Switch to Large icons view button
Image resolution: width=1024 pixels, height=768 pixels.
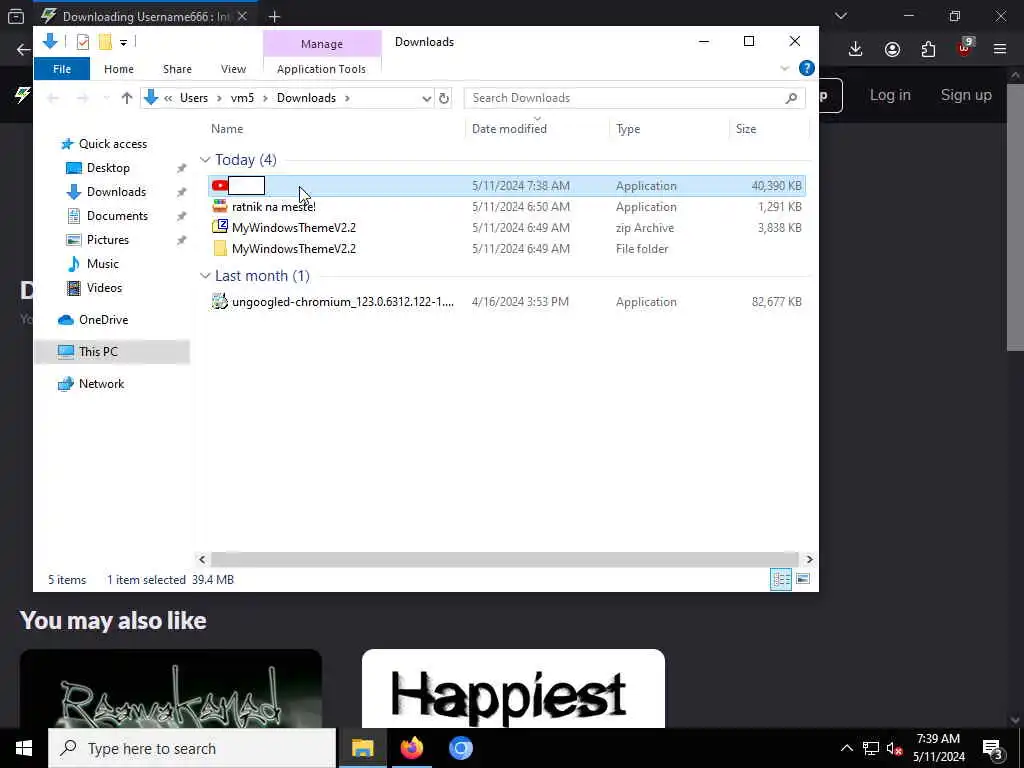803,579
